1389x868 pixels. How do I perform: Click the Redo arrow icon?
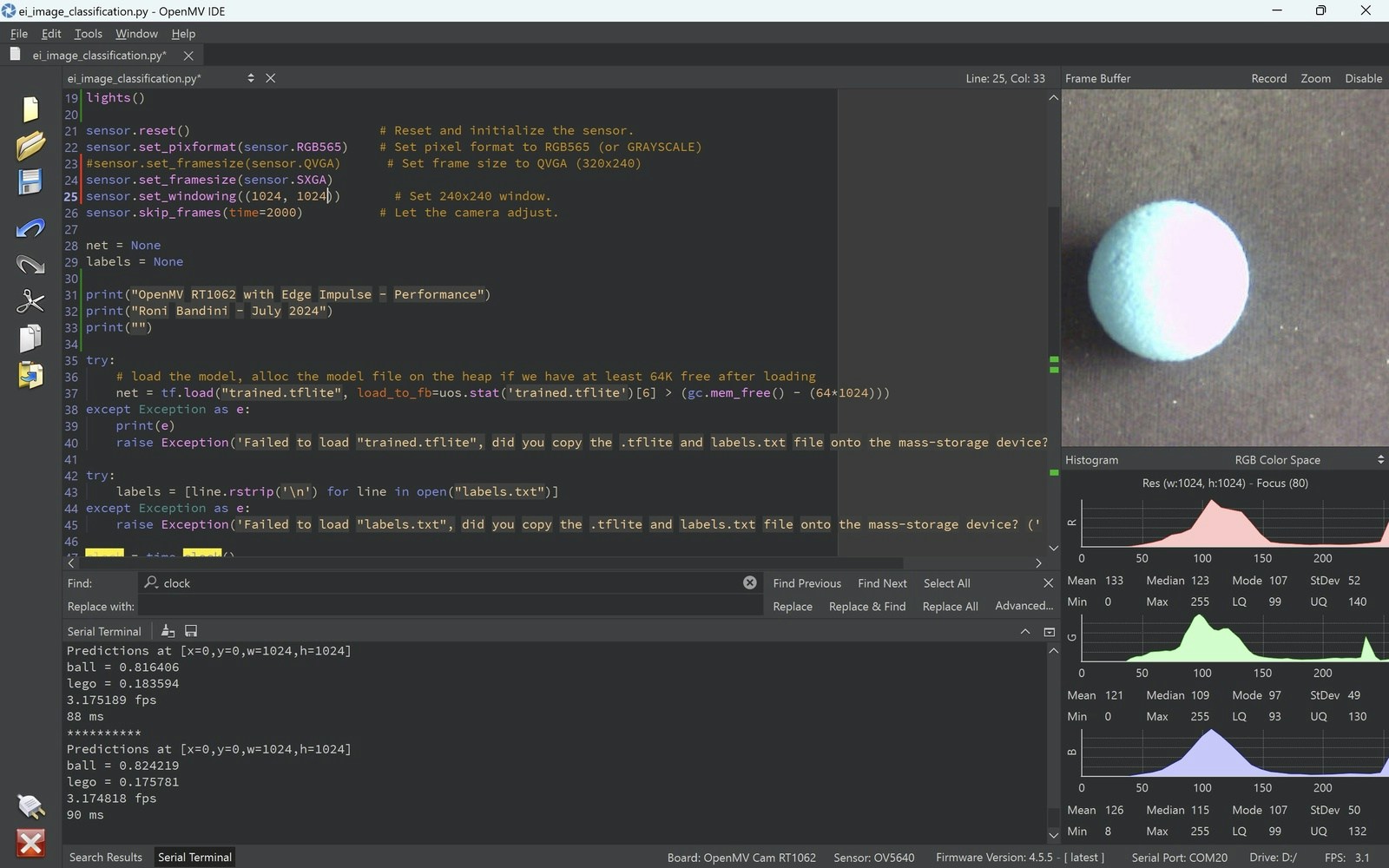pyautogui.click(x=30, y=265)
